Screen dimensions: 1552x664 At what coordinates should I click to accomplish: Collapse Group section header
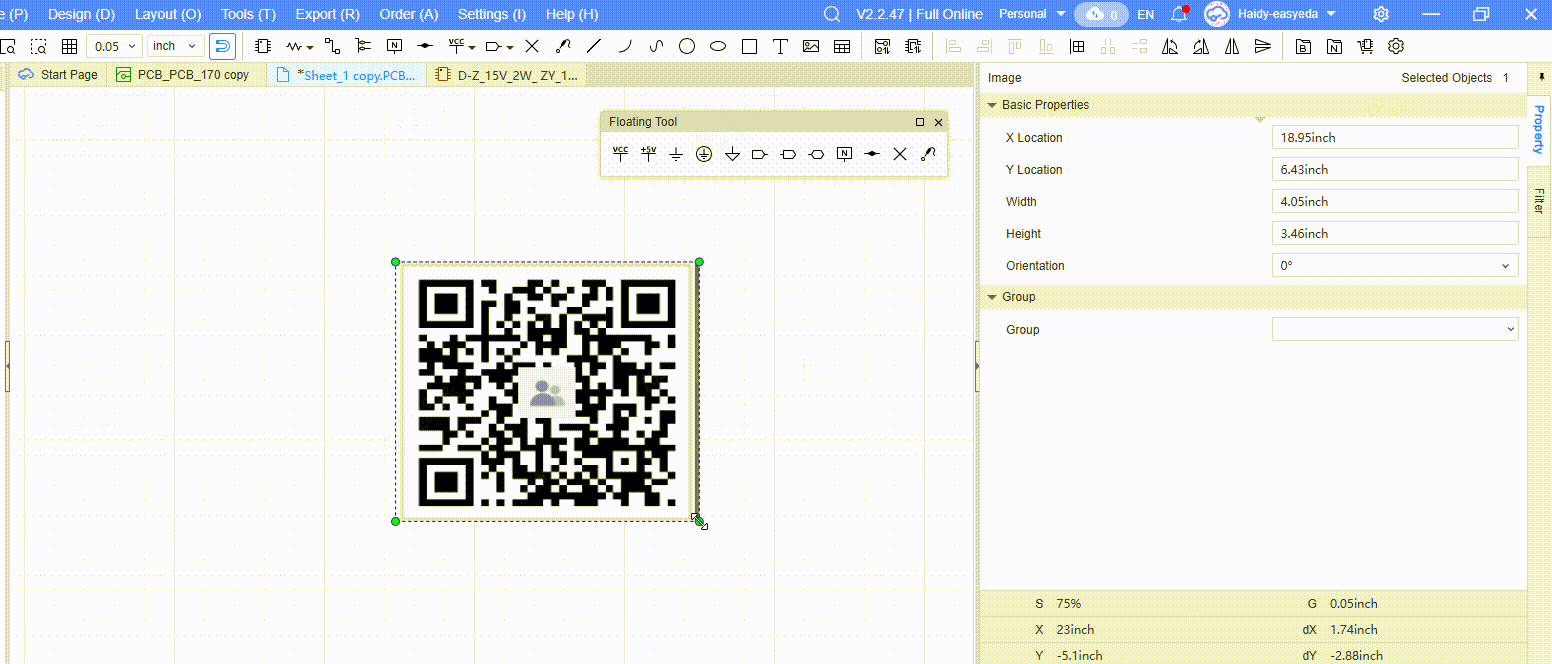point(992,297)
